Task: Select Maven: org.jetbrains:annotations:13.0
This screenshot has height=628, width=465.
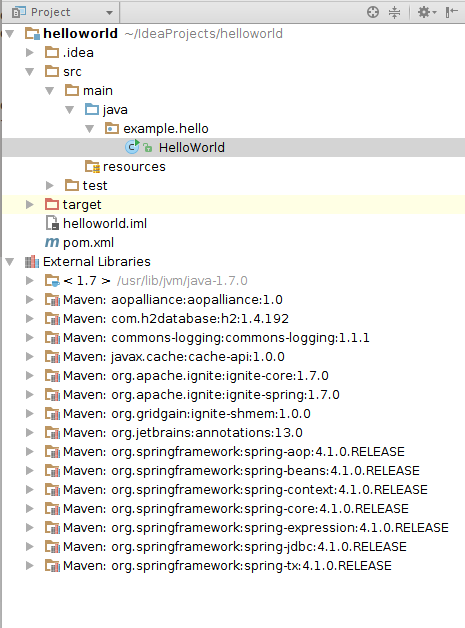Action: pos(183,433)
